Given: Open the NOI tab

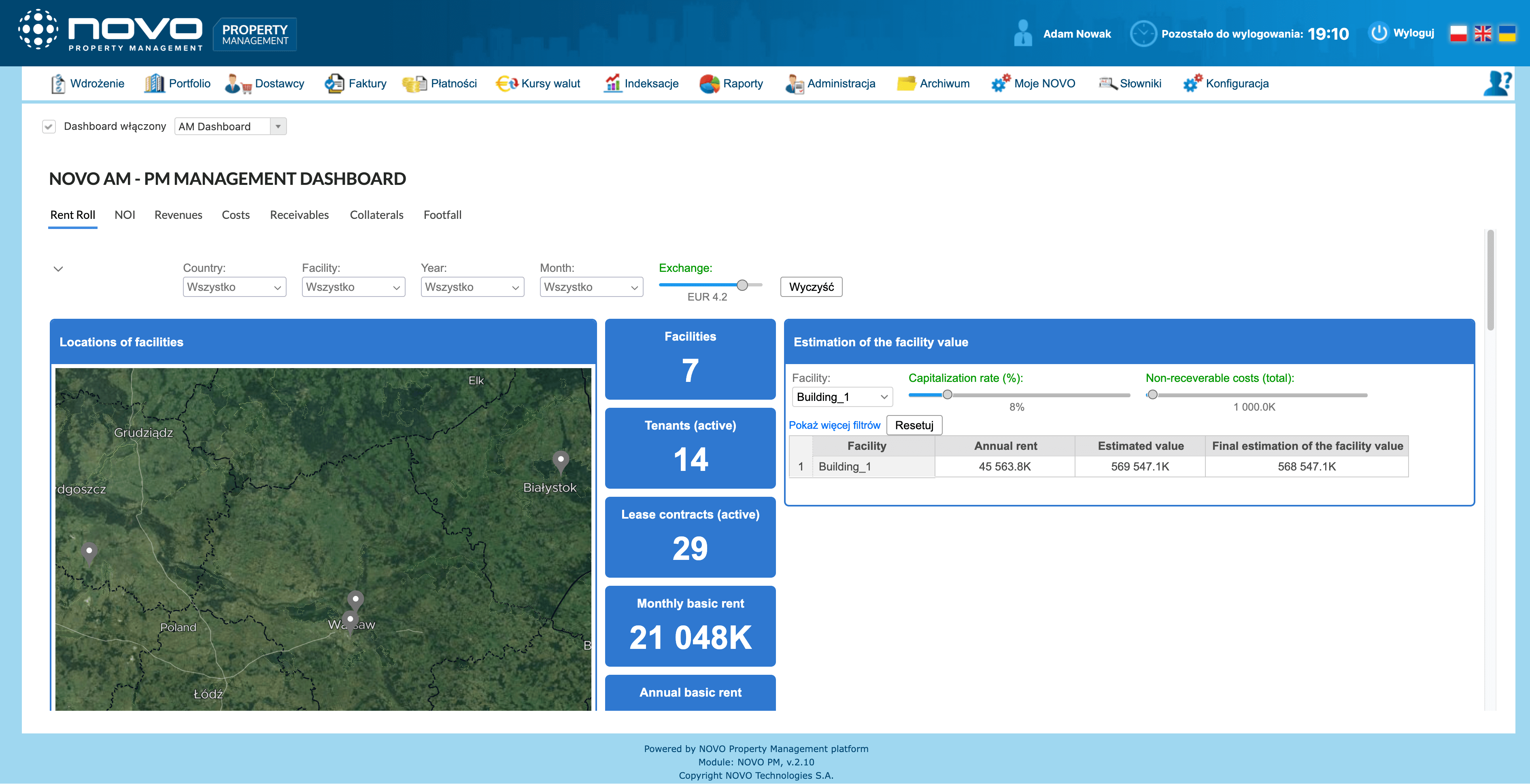Looking at the screenshot, I should click(125, 215).
